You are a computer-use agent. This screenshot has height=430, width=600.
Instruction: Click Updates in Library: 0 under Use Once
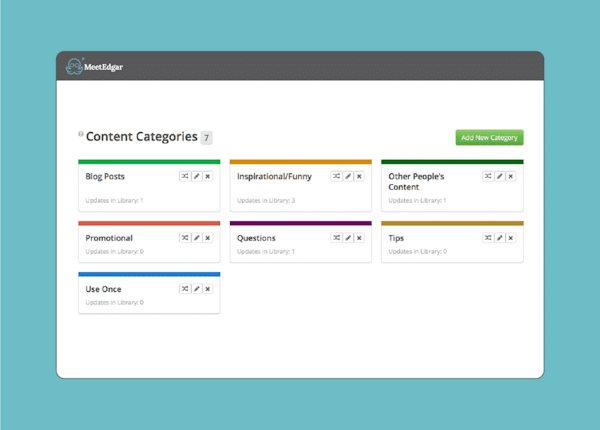tap(114, 302)
